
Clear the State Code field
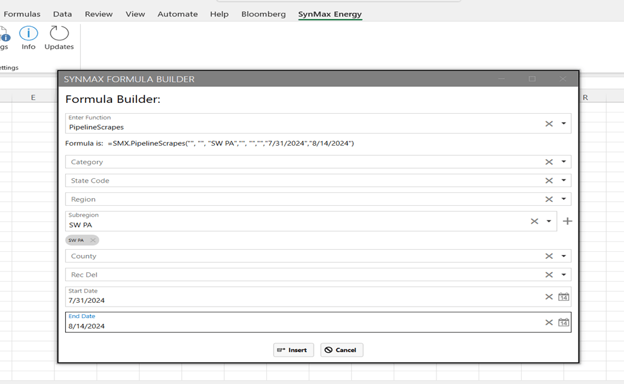(x=549, y=181)
